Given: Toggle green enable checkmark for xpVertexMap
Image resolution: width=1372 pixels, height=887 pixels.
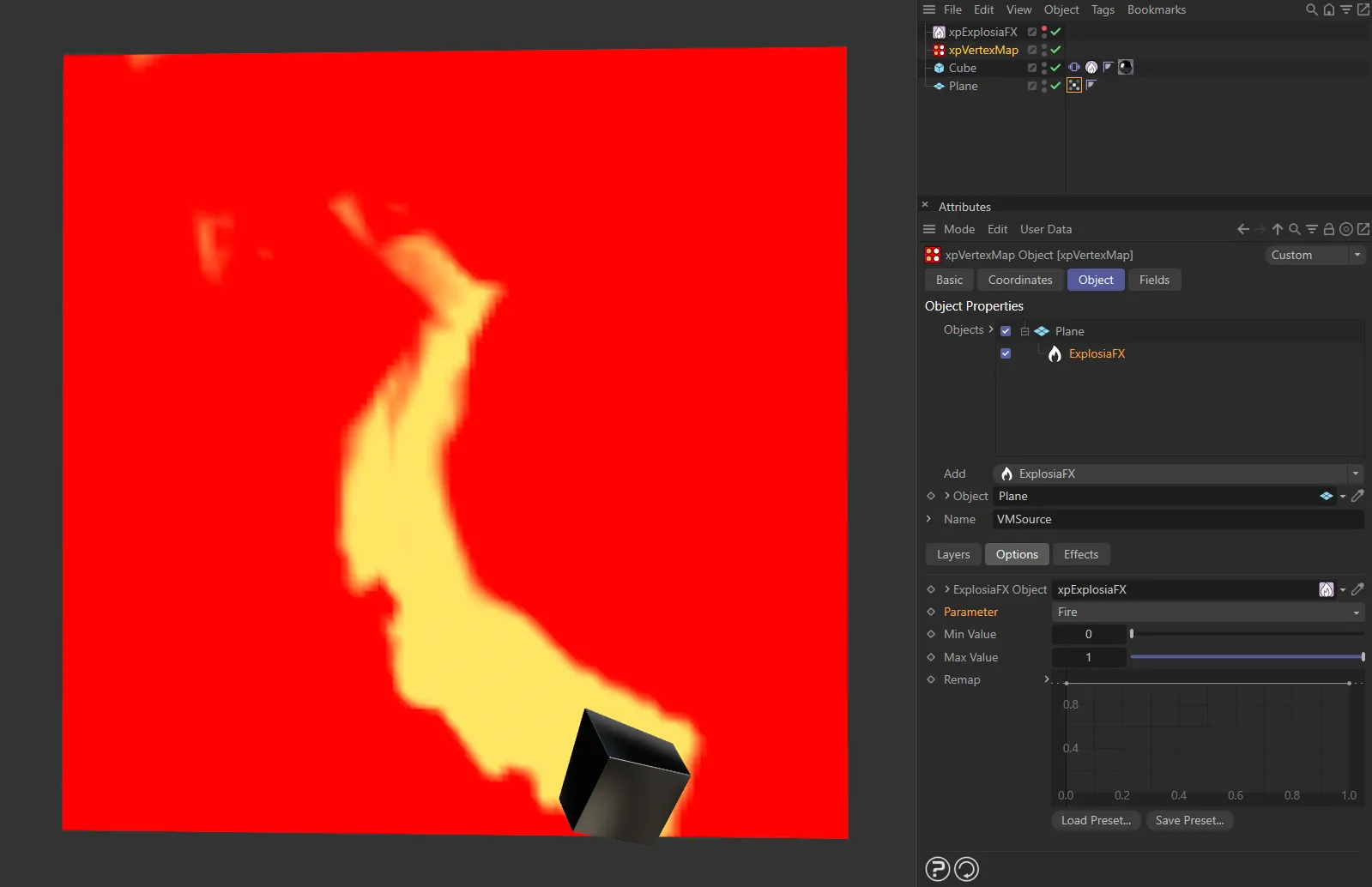Looking at the screenshot, I should pyautogui.click(x=1056, y=50).
